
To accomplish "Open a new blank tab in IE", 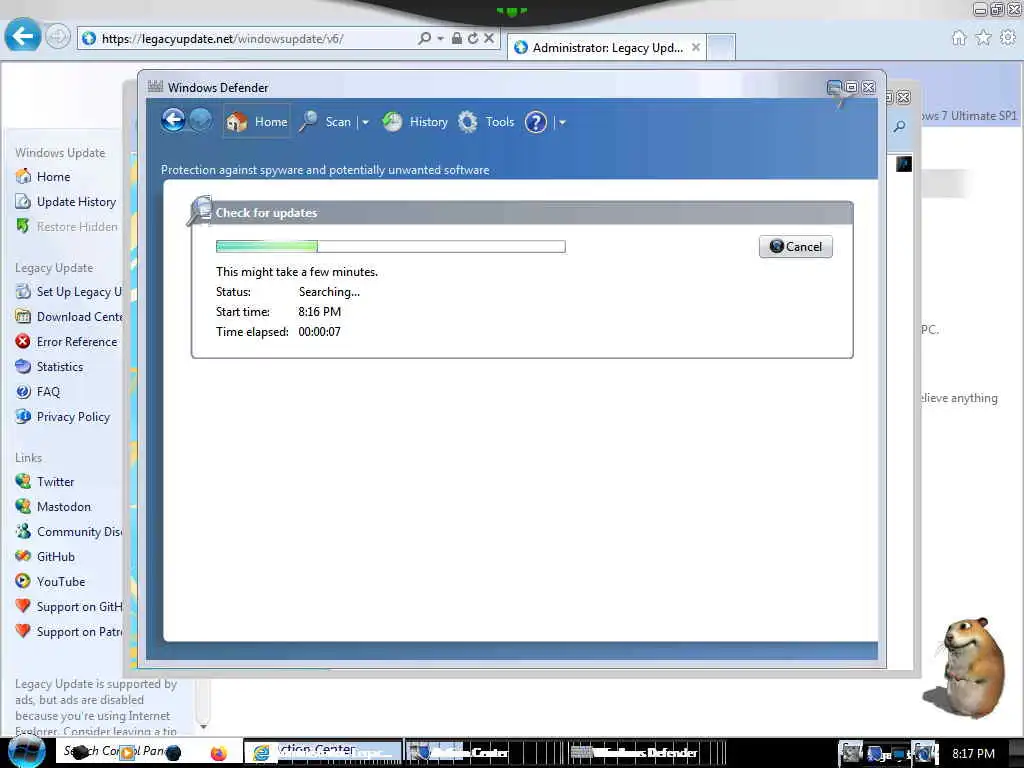I will 721,48.
